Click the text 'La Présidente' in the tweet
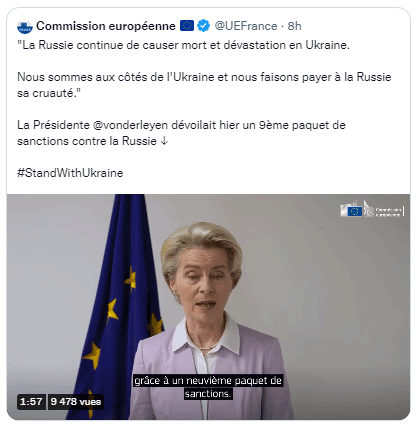Viewport: 417px width, 429px height. [53, 125]
